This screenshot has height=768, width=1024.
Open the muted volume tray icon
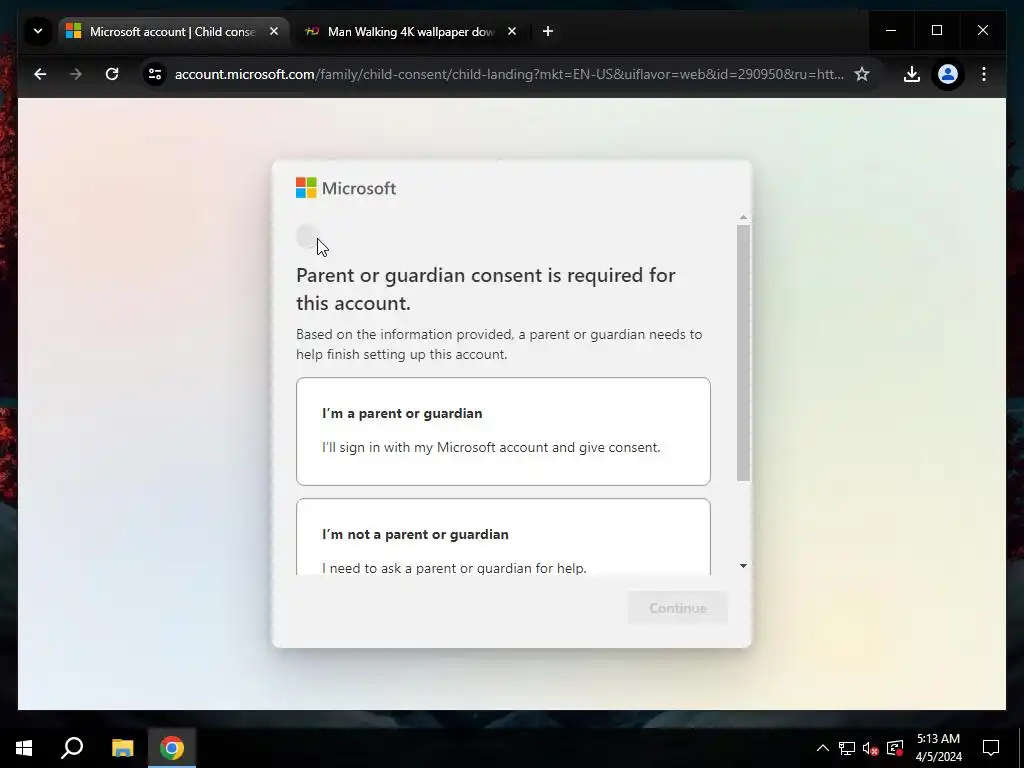click(x=871, y=748)
